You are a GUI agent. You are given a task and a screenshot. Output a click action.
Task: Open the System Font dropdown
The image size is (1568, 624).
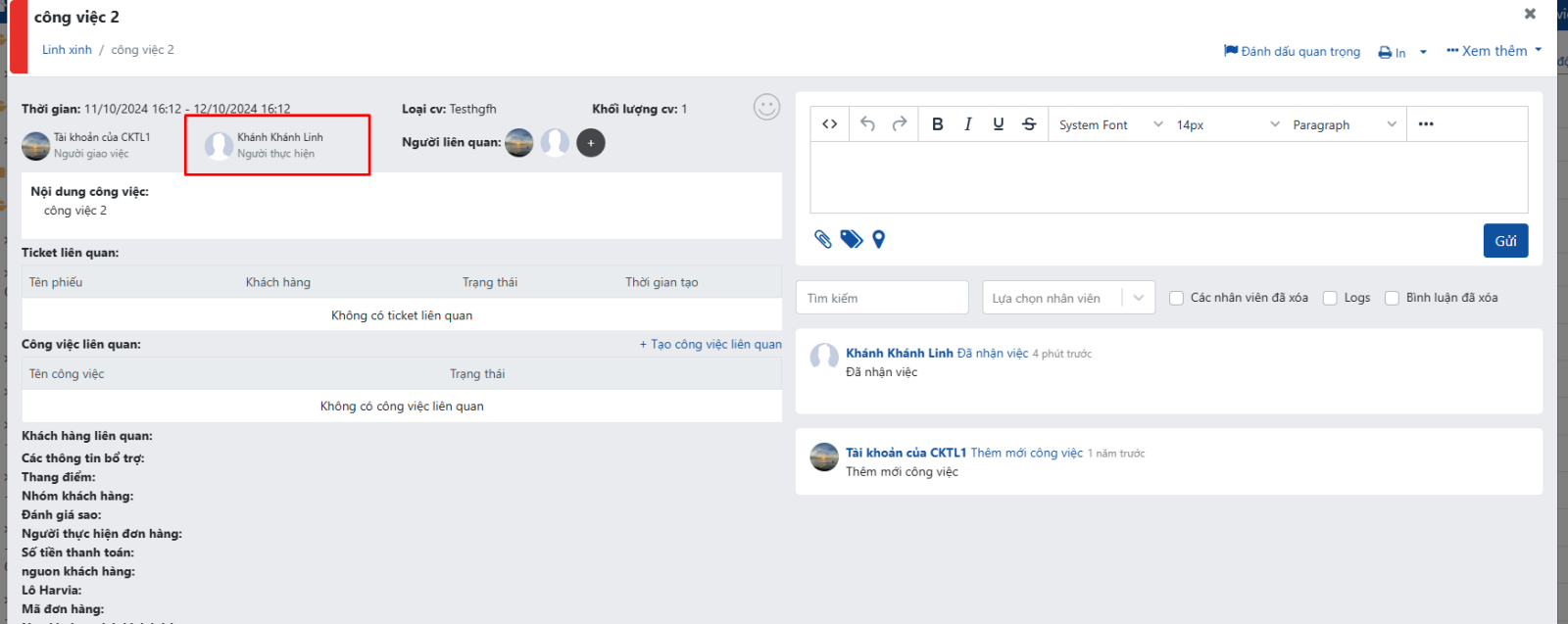(x=1110, y=124)
